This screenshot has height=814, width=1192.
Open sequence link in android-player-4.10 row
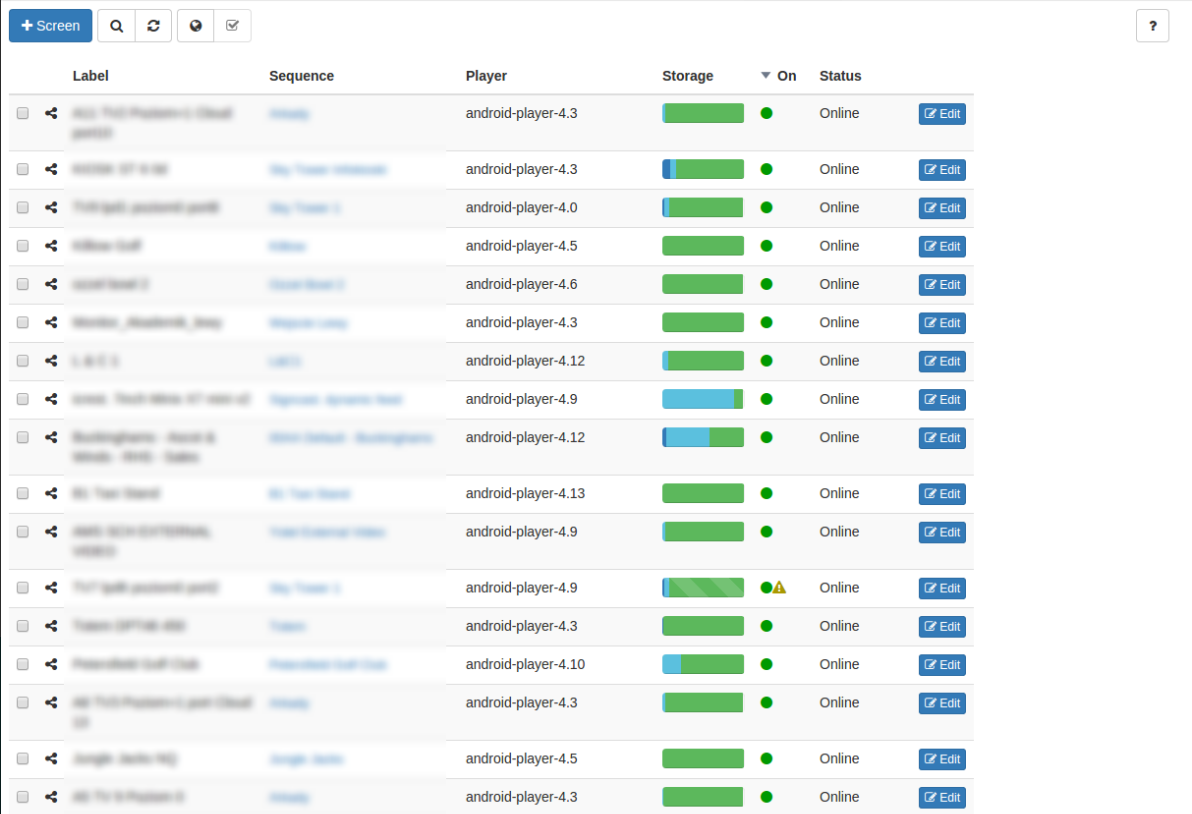coord(328,665)
